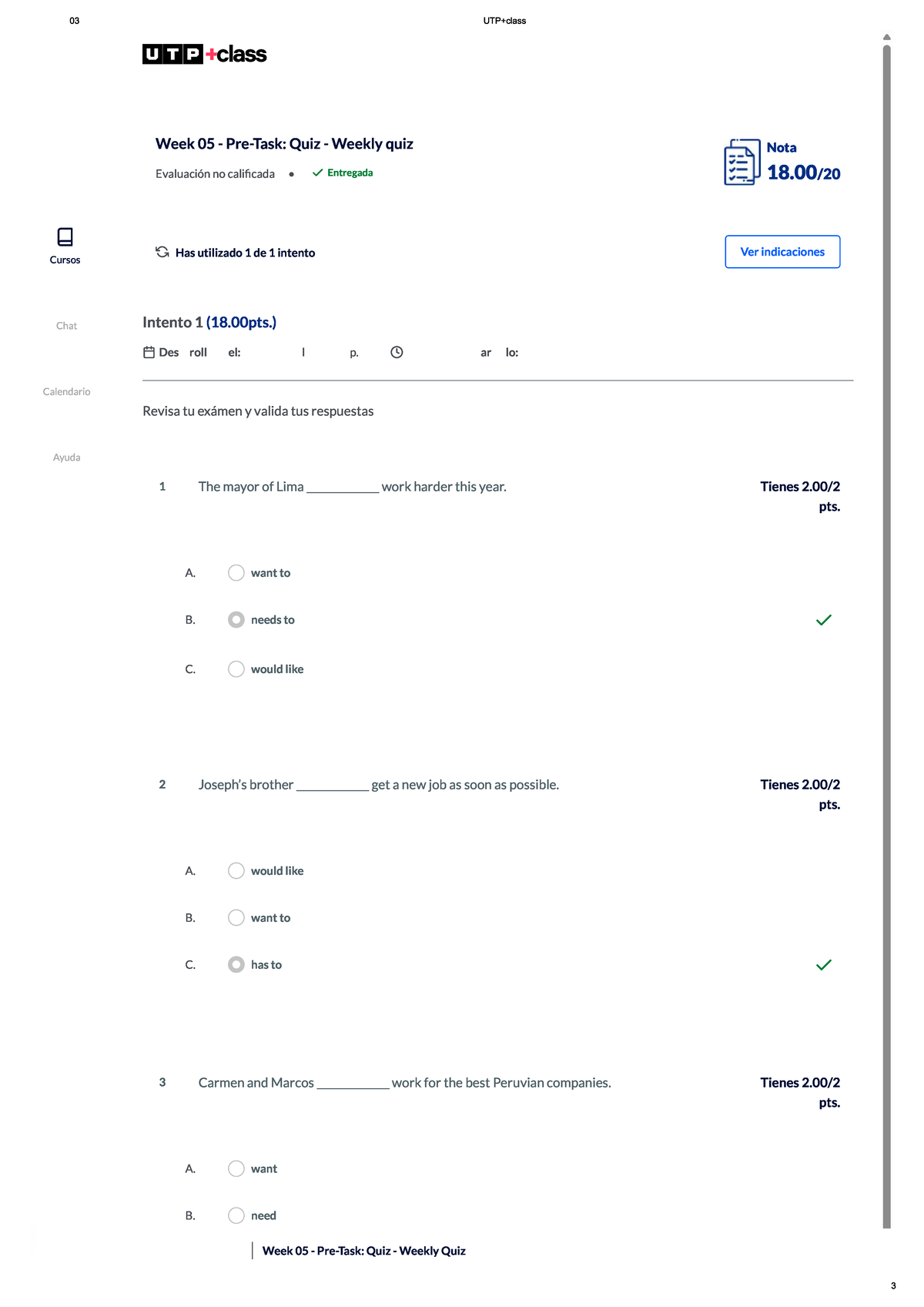Screen dimensions: 924x1307
Task: Click the calendar icon under Intento 1
Action: [x=149, y=352]
